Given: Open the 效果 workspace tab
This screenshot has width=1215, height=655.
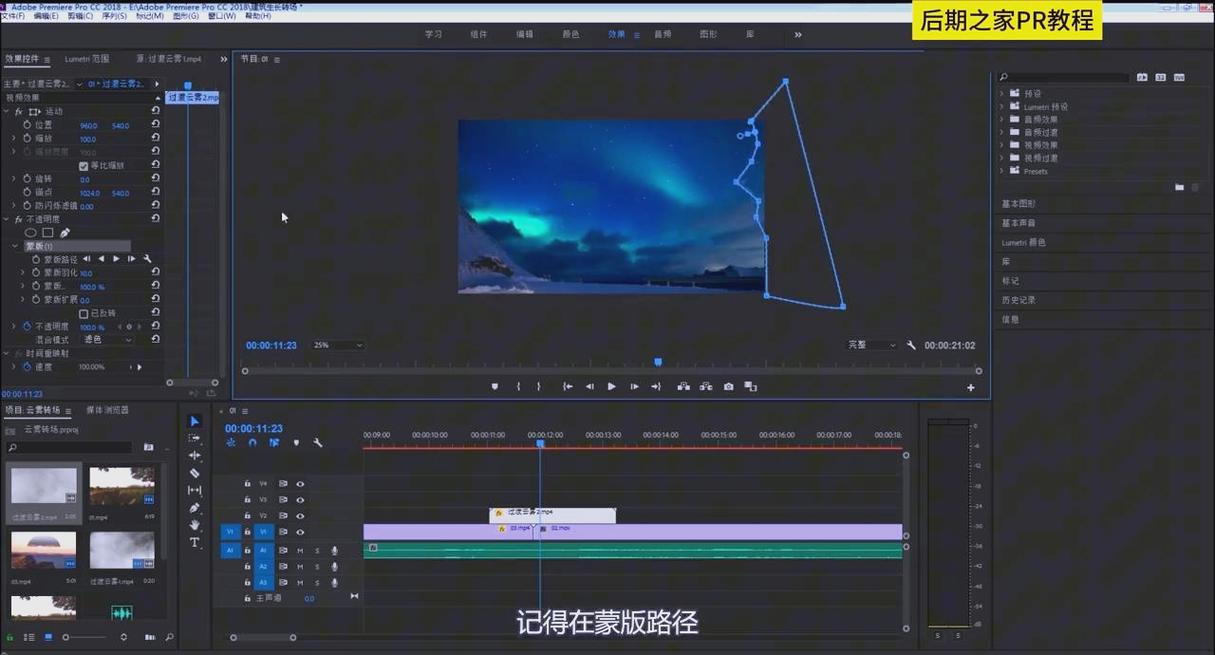Looking at the screenshot, I should [616, 34].
